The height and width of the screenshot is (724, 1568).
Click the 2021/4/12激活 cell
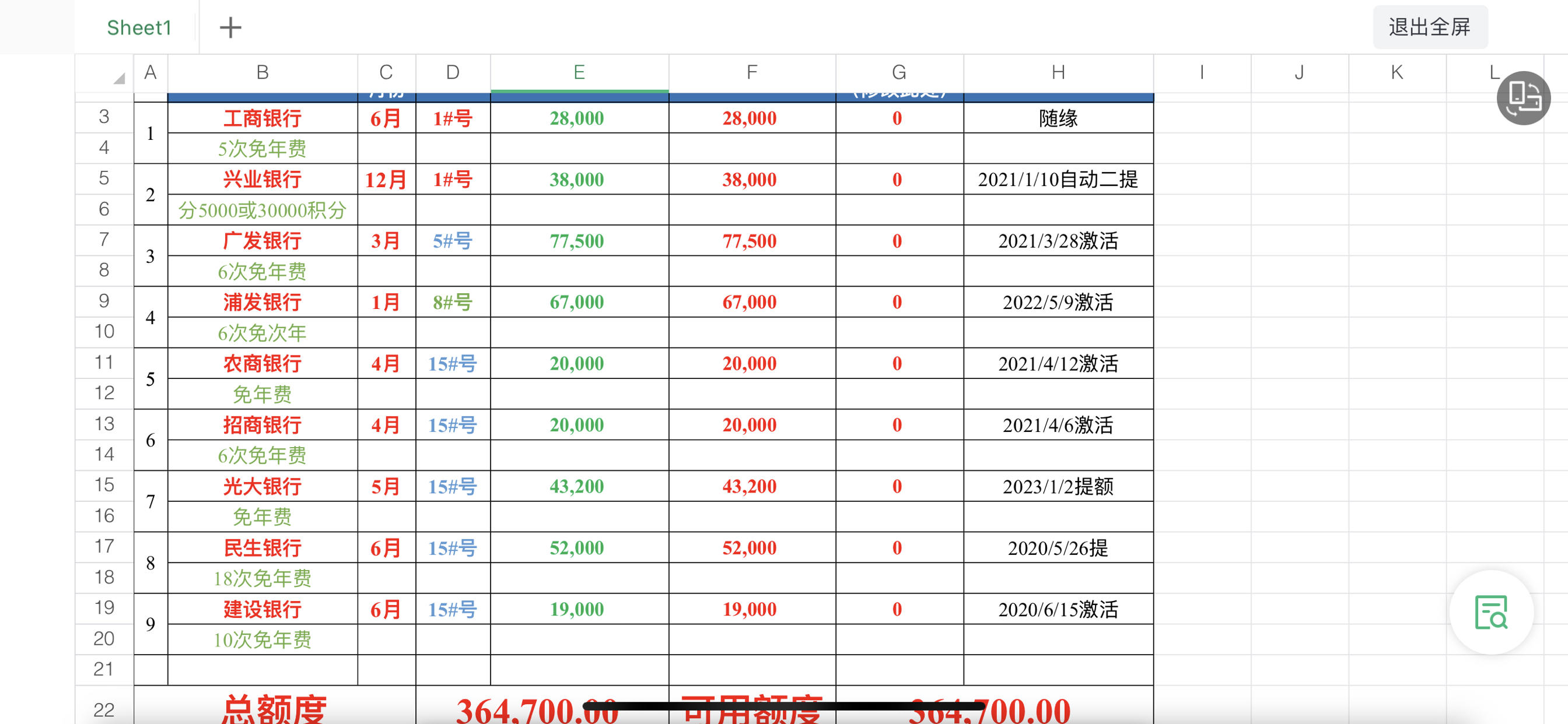(1058, 364)
